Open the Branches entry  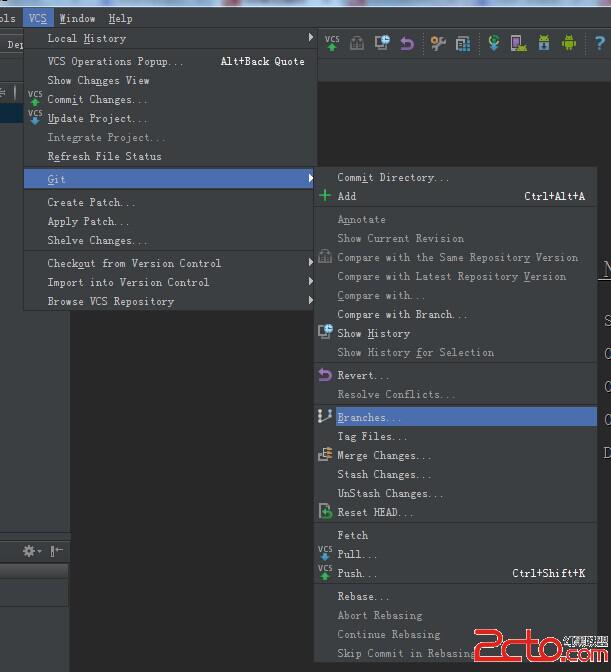click(456, 417)
